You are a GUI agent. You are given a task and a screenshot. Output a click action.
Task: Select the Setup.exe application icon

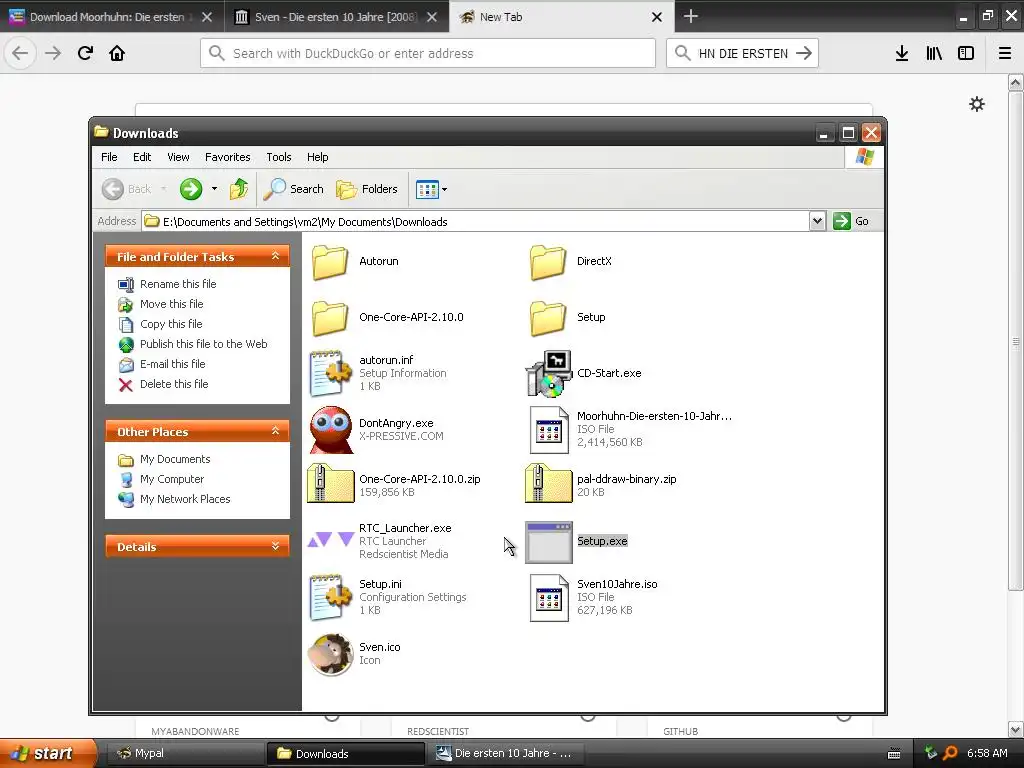[549, 542]
